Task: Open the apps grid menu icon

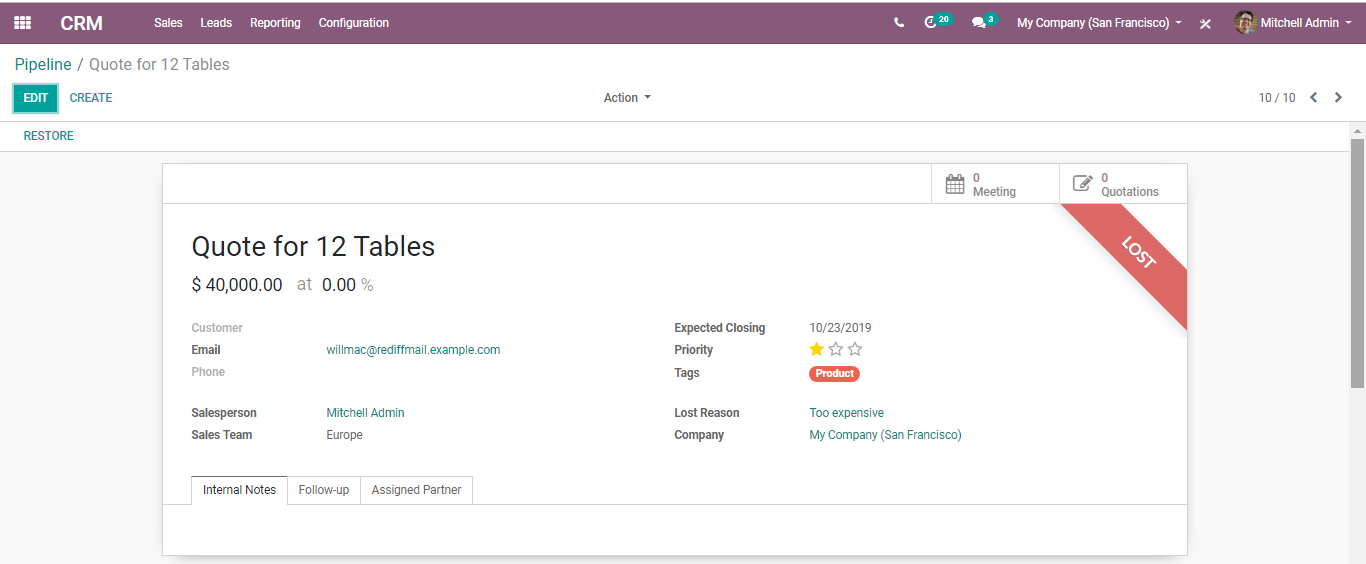Action: (x=22, y=22)
